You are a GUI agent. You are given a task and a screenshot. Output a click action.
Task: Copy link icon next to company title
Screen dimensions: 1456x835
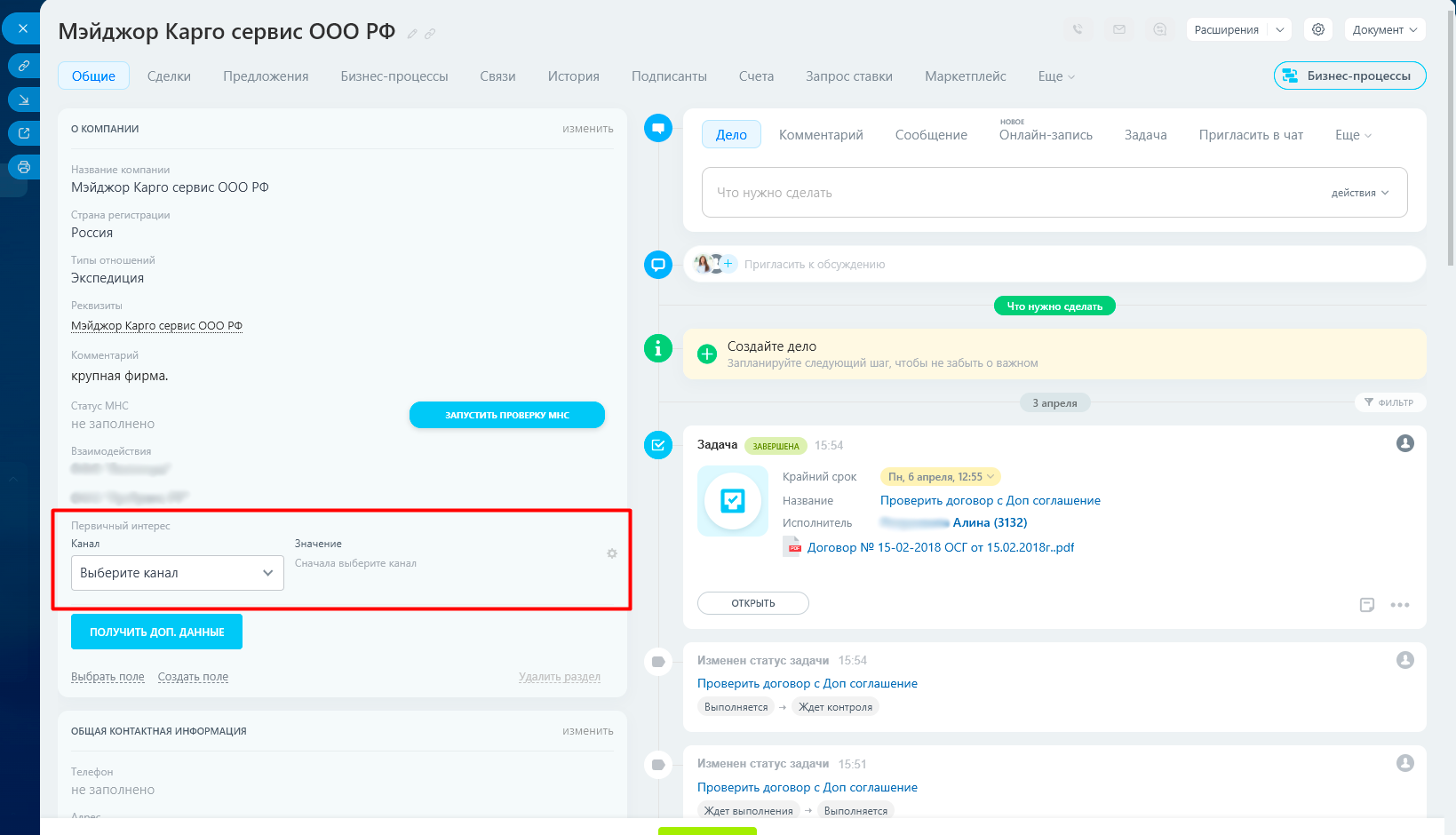430,34
